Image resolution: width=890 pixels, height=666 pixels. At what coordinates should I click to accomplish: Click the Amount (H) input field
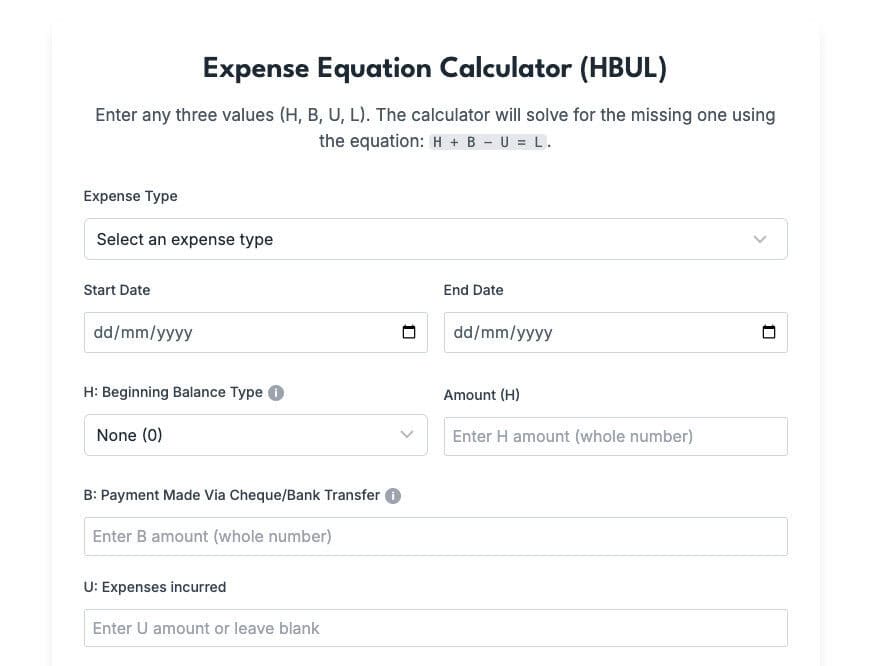(615, 436)
